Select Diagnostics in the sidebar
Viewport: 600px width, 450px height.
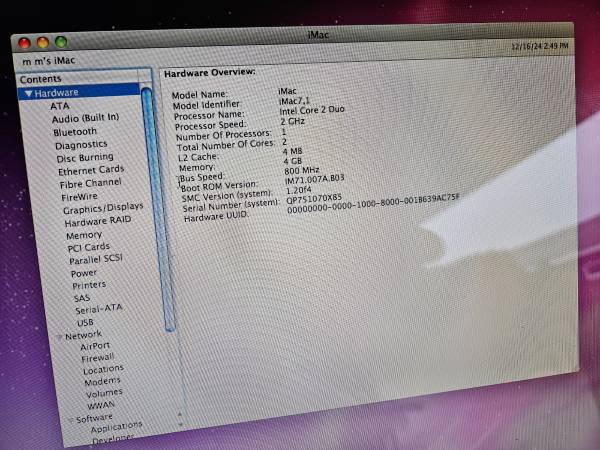81,145
